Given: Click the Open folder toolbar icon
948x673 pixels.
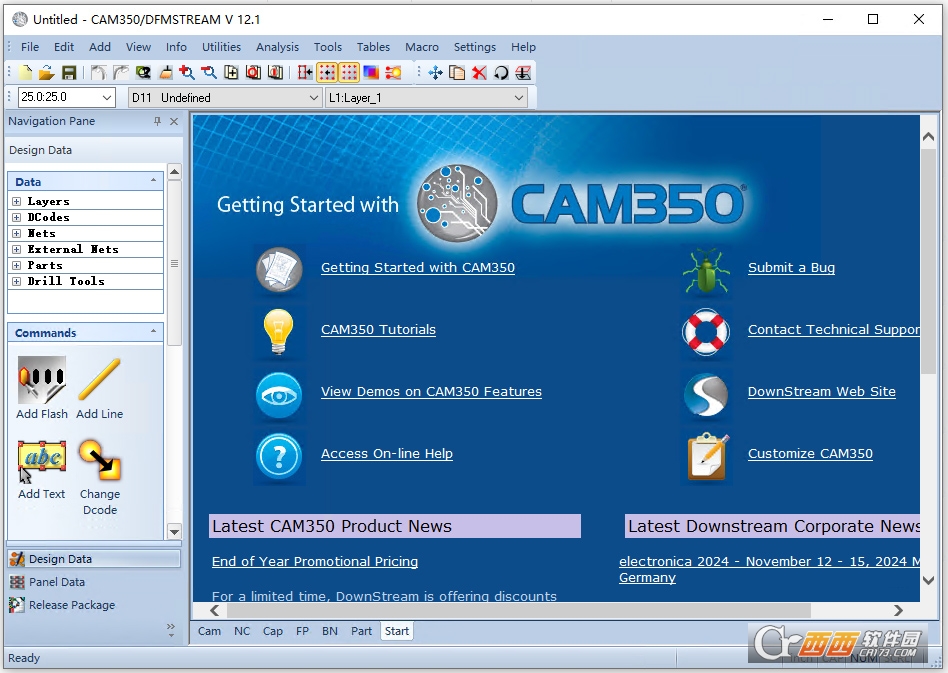Looking at the screenshot, I should (47, 73).
